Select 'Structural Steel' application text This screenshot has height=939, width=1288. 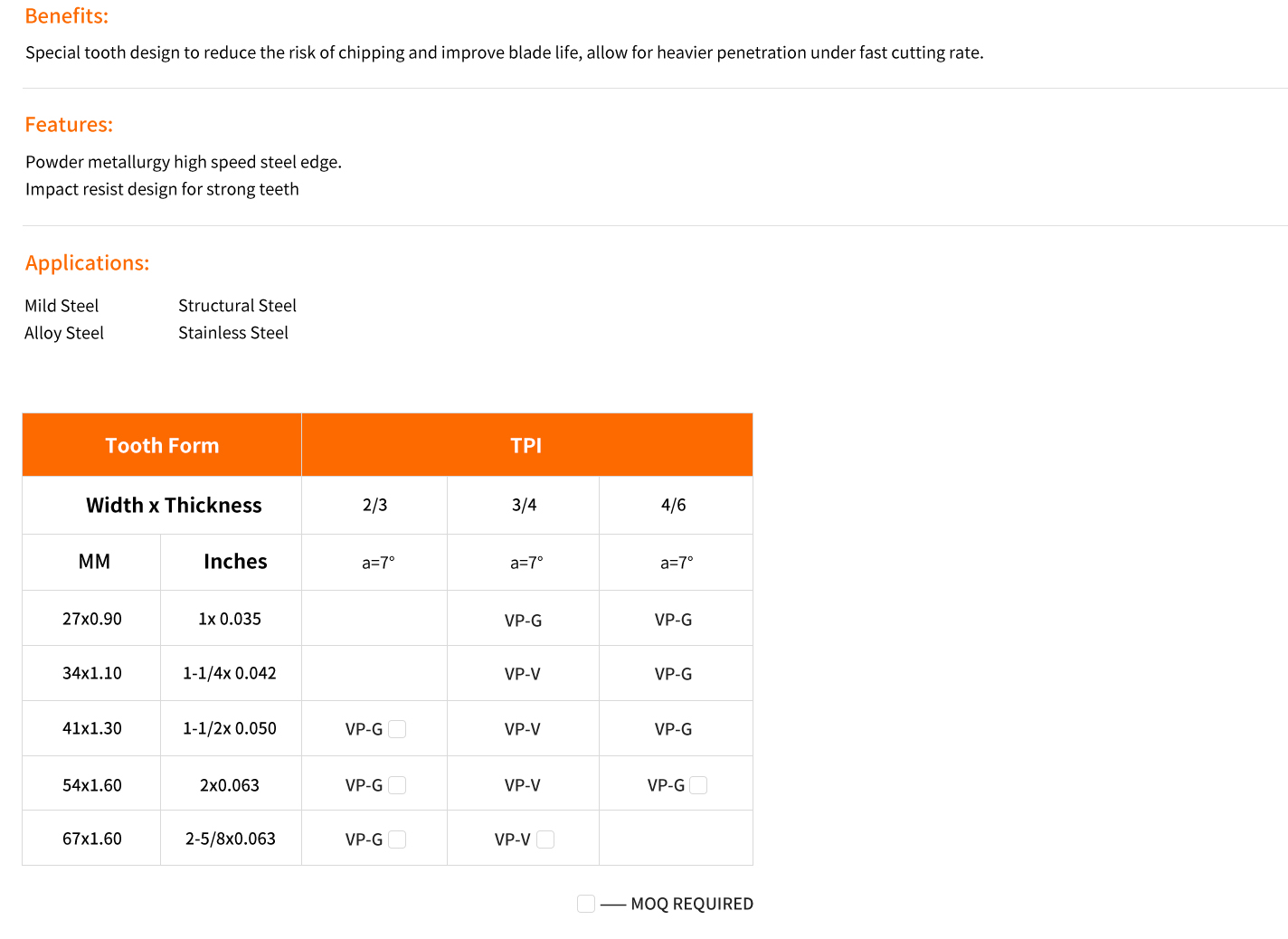pos(237,306)
